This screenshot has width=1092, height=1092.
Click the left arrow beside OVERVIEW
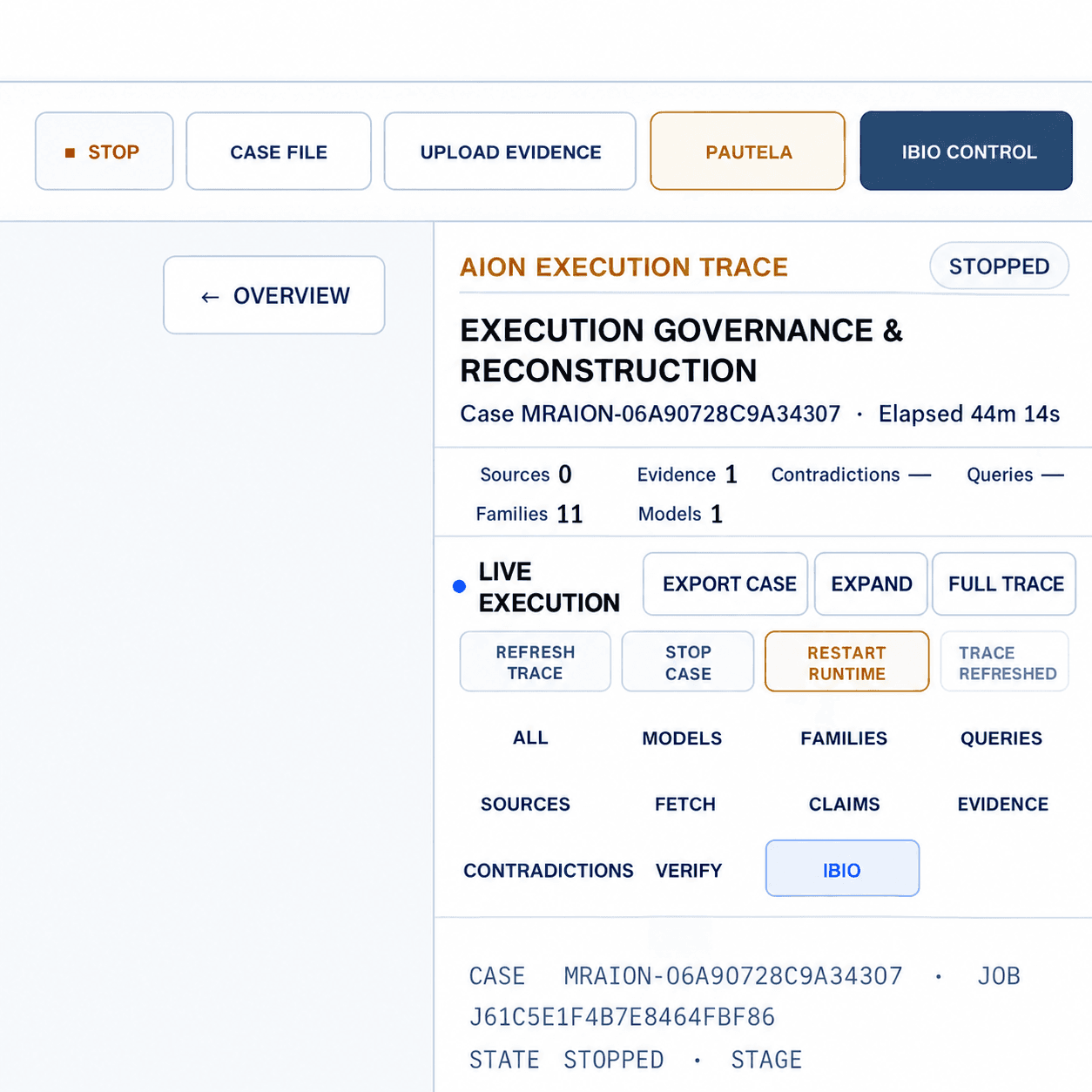click(210, 297)
